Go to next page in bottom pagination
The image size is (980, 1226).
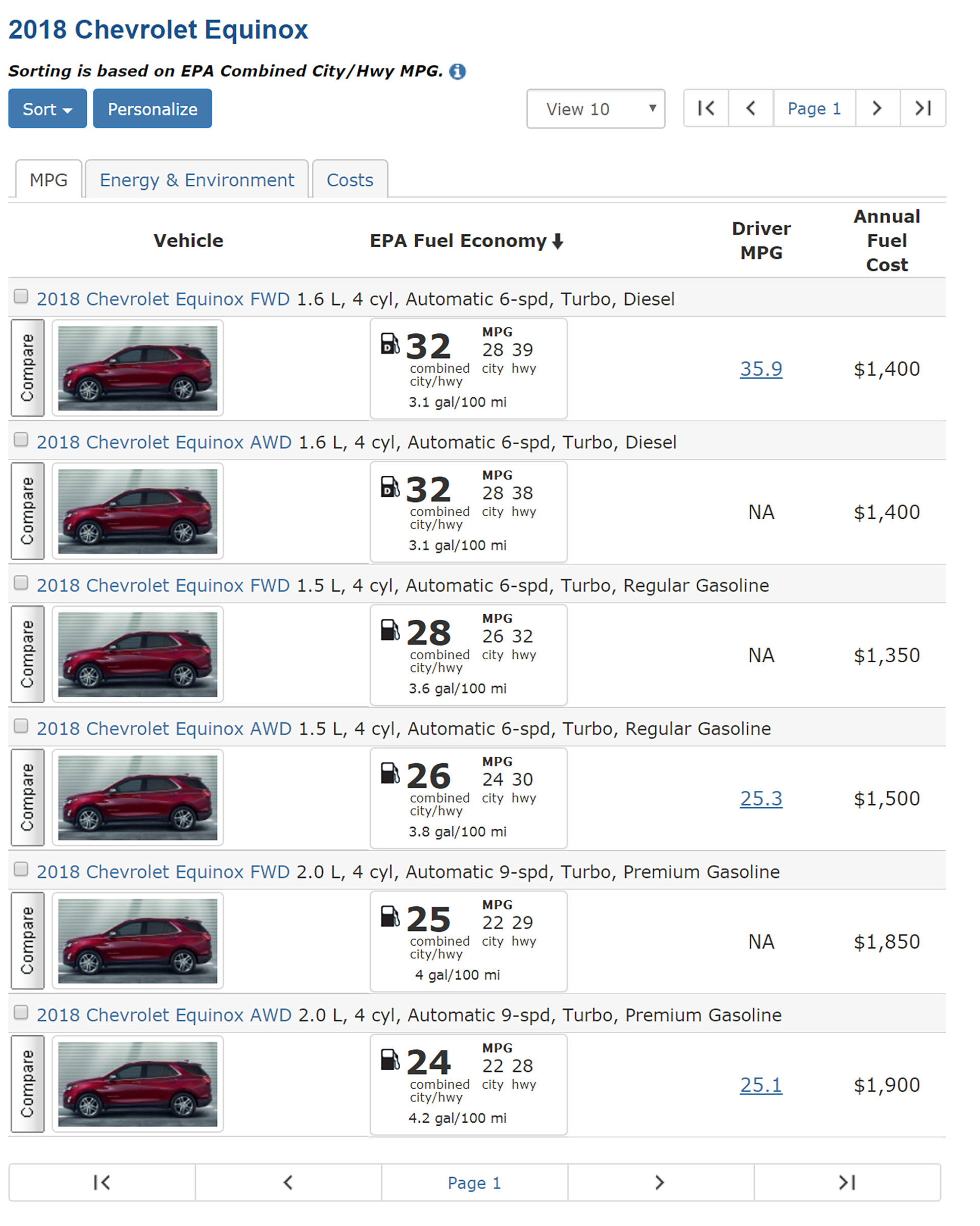(660, 1183)
